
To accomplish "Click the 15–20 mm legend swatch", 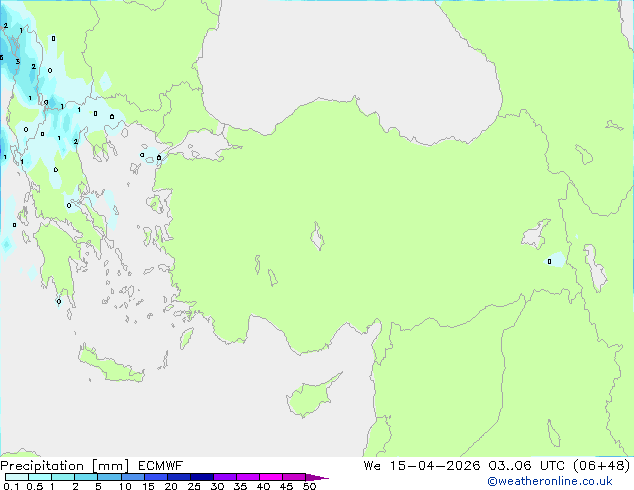I will coord(156,477).
